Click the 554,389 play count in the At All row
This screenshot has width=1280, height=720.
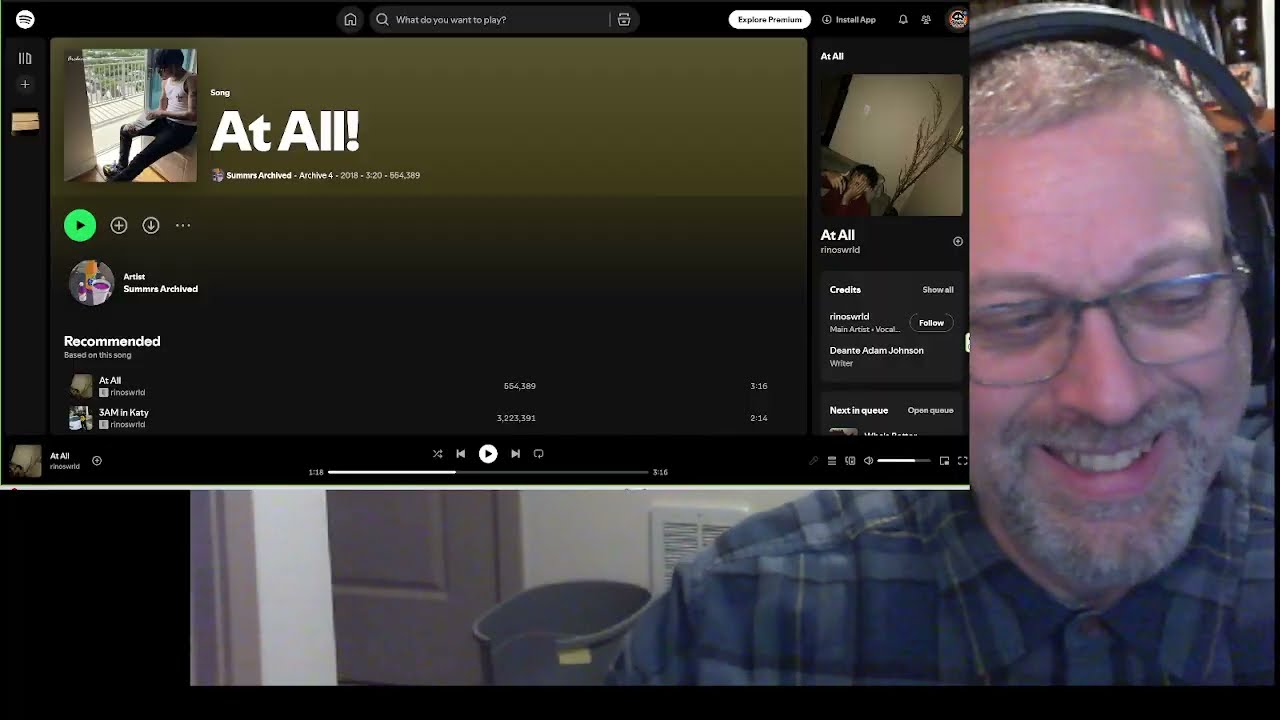520,386
